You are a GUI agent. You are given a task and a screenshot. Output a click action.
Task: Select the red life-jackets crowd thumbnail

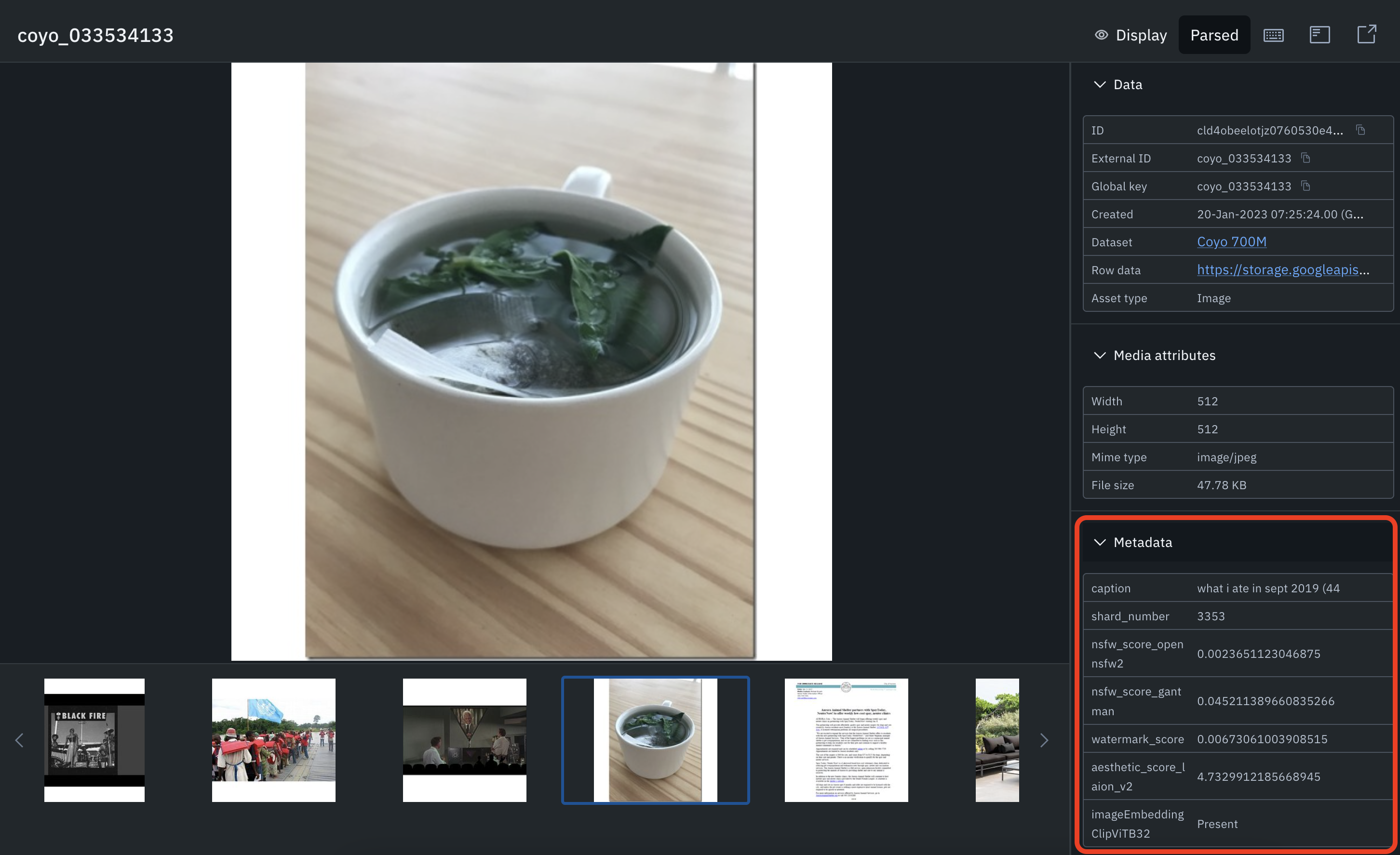click(273, 740)
